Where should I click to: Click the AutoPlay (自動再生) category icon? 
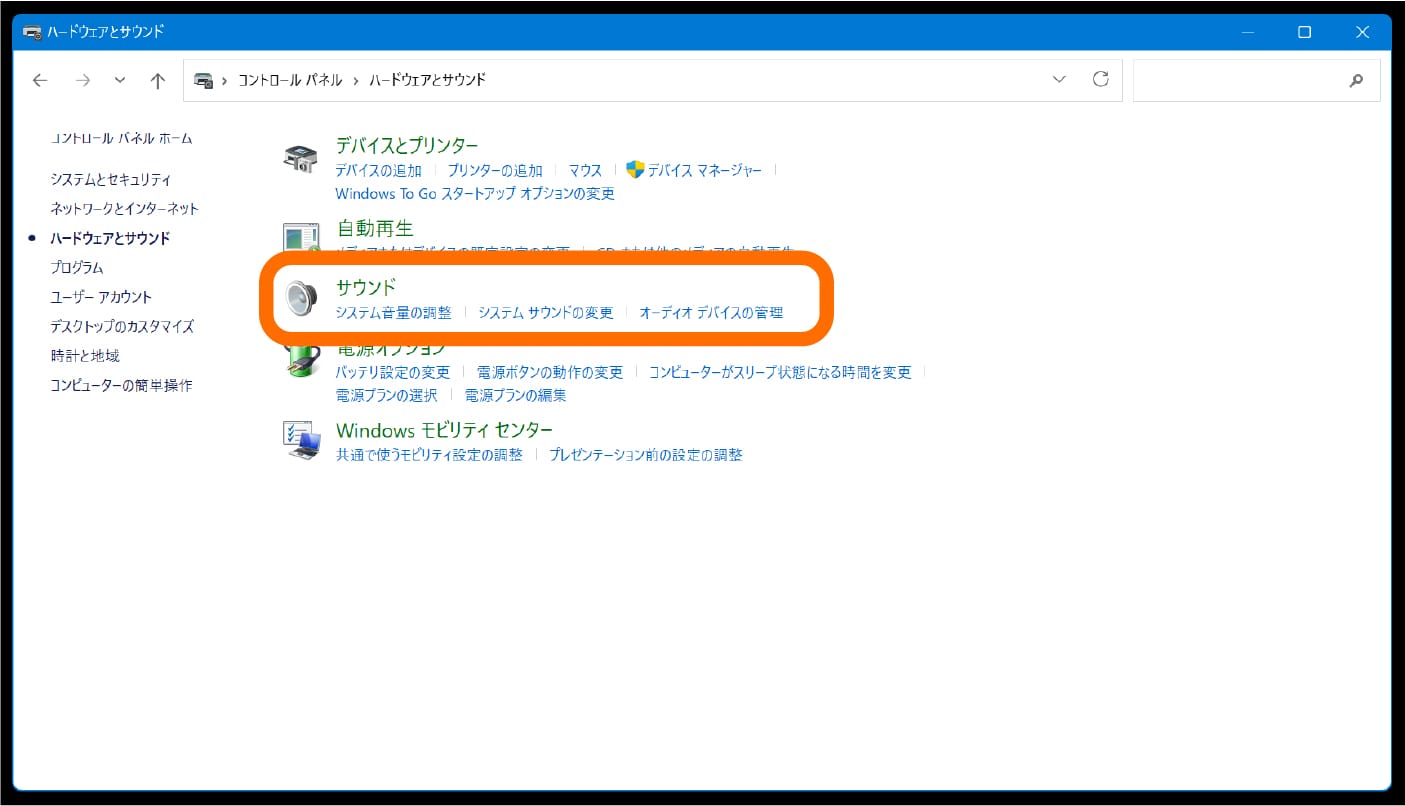pos(300,237)
